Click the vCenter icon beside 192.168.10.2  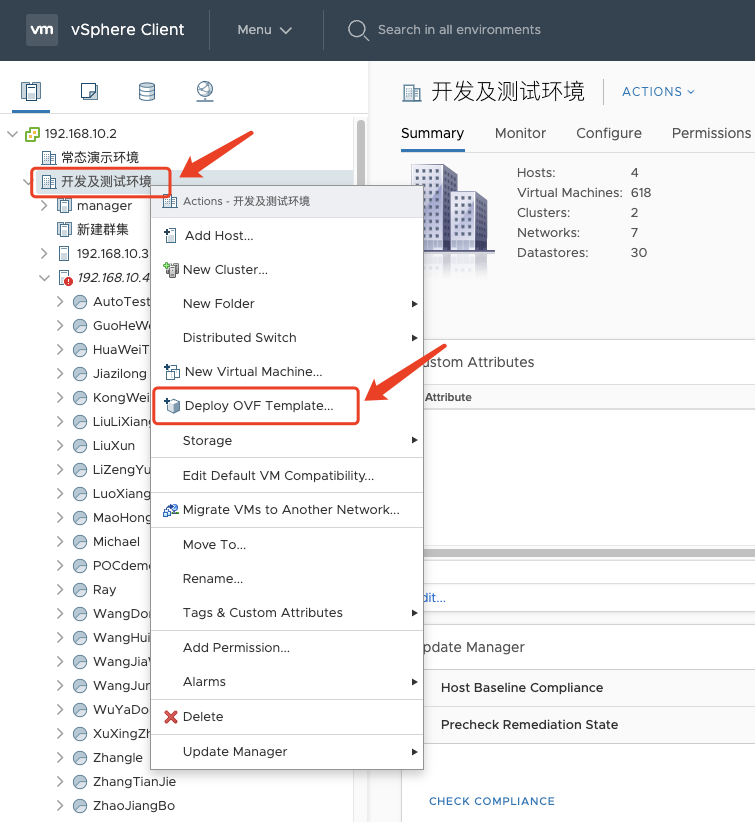[33, 134]
